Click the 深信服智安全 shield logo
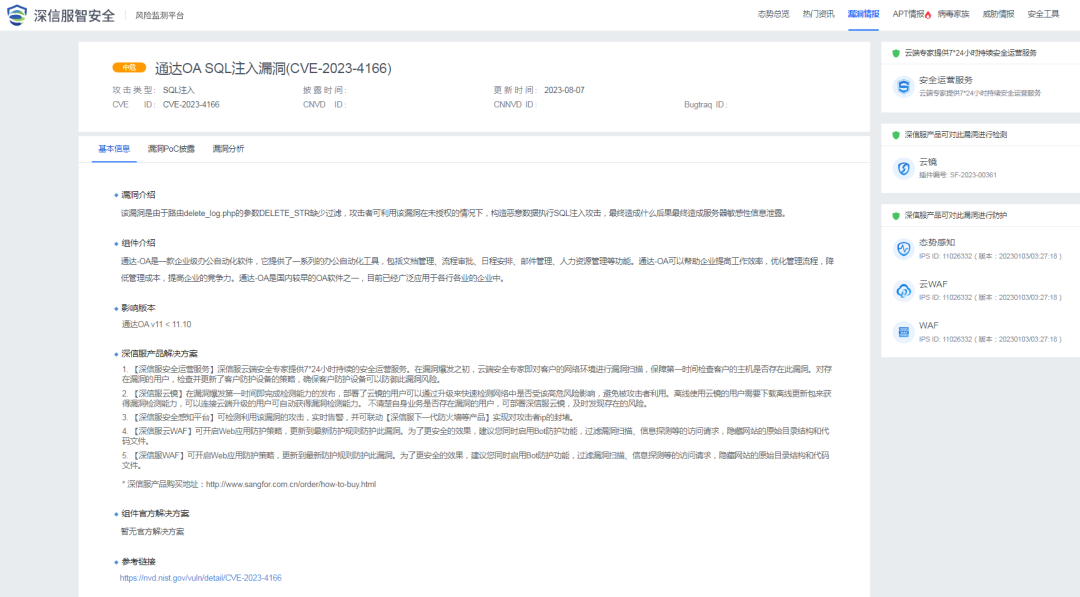This screenshot has width=1080, height=597. (17, 14)
